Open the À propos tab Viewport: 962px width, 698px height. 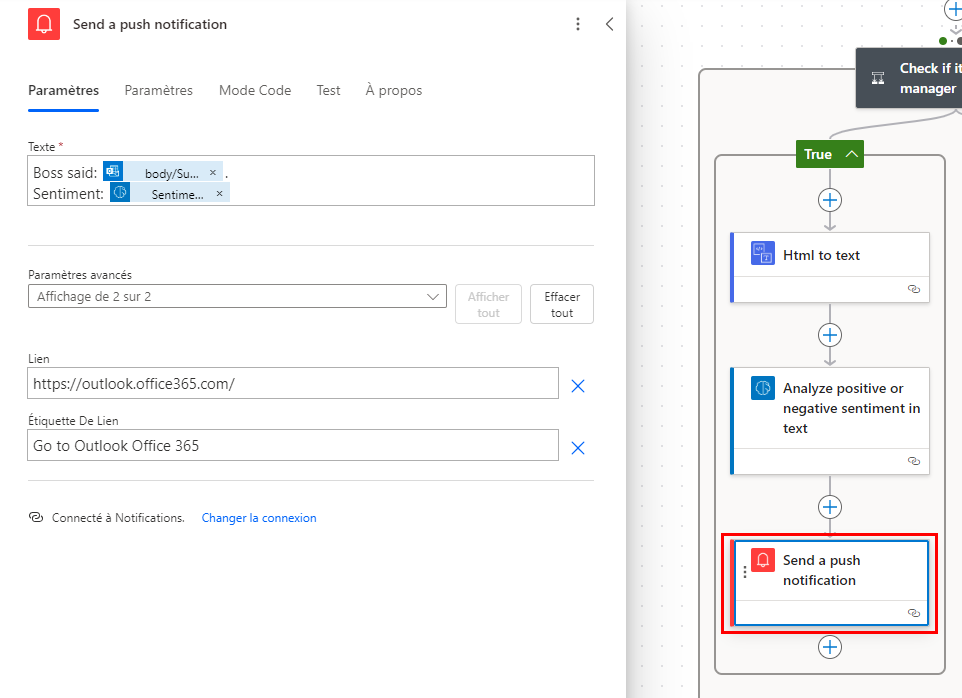coord(394,90)
